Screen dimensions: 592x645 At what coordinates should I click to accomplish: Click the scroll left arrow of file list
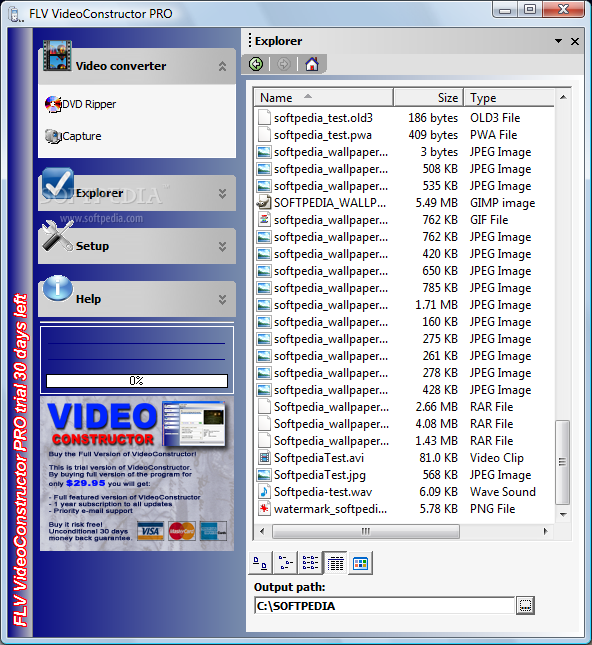pyautogui.click(x=262, y=531)
